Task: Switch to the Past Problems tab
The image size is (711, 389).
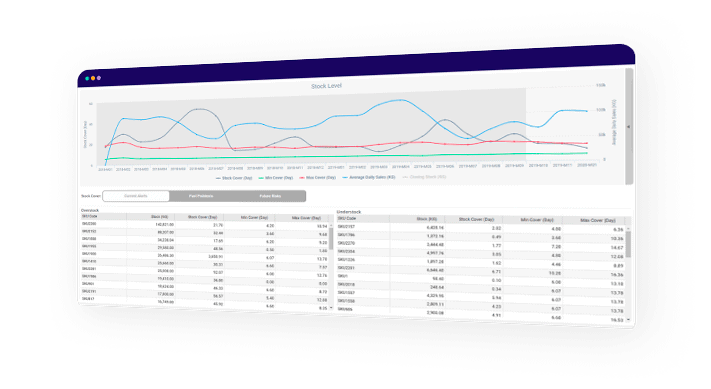Action: pos(201,196)
